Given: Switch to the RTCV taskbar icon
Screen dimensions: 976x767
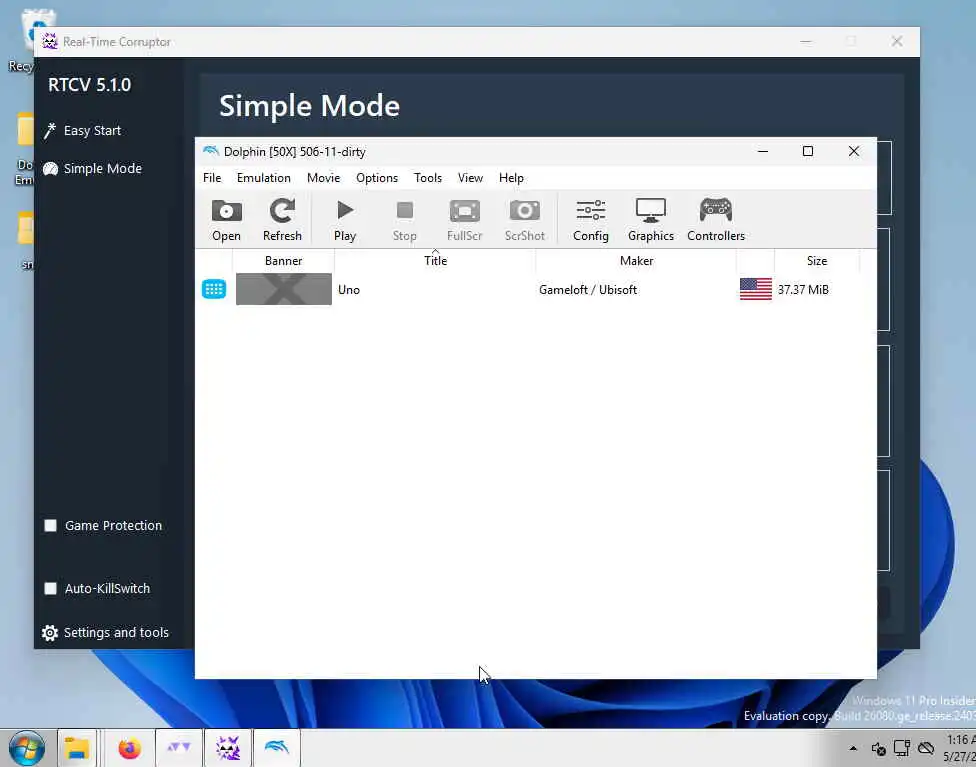Looking at the screenshot, I should [228, 748].
